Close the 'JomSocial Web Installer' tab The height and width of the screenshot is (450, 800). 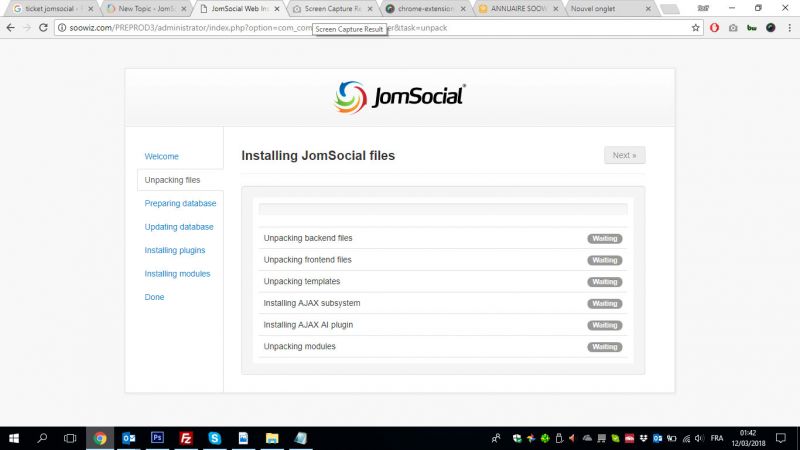pyautogui.click(x=277, y=9)
